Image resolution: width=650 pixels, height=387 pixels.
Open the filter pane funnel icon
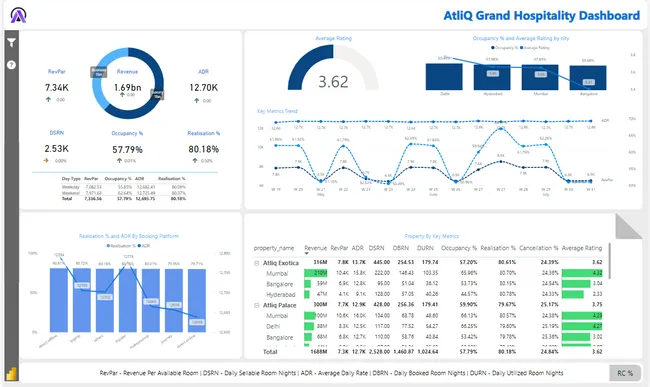(x=12, y=42)
